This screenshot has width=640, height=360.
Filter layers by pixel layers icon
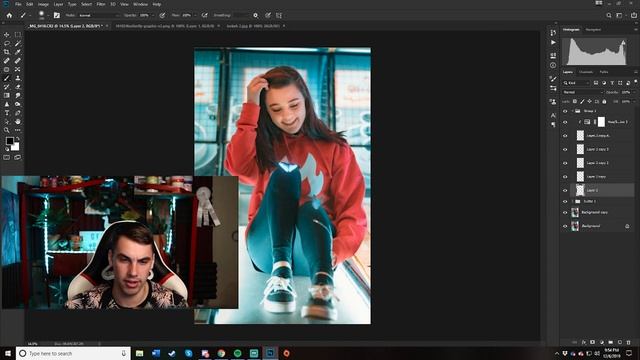[x=596, y=83]
